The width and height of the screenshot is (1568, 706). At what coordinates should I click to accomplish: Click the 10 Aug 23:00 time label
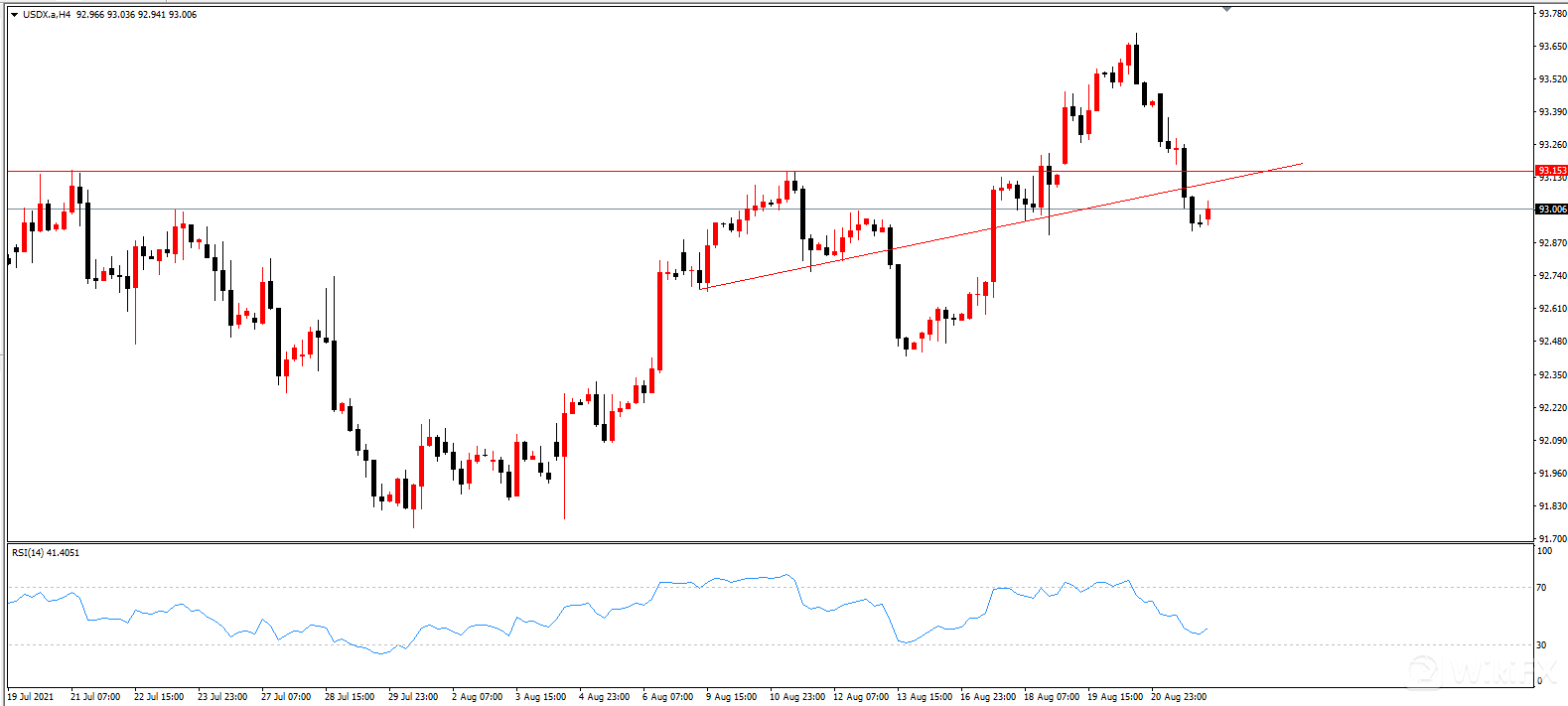(x=797, y=697)
